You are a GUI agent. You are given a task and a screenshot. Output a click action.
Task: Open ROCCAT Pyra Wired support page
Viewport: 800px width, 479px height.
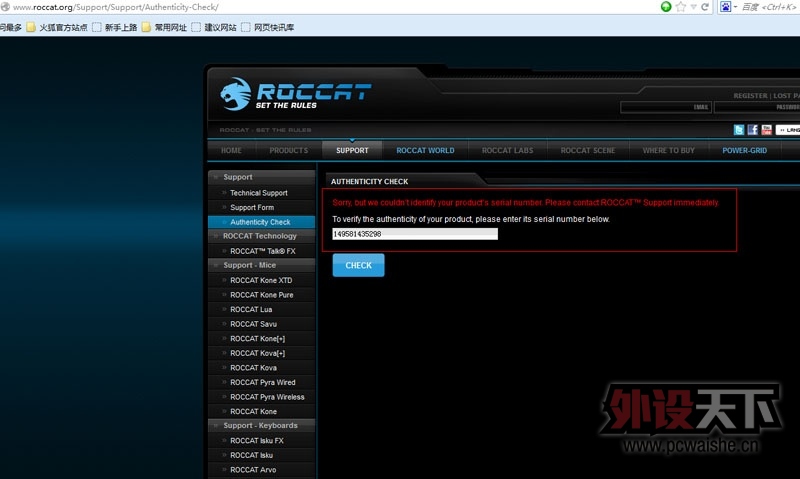262,382
